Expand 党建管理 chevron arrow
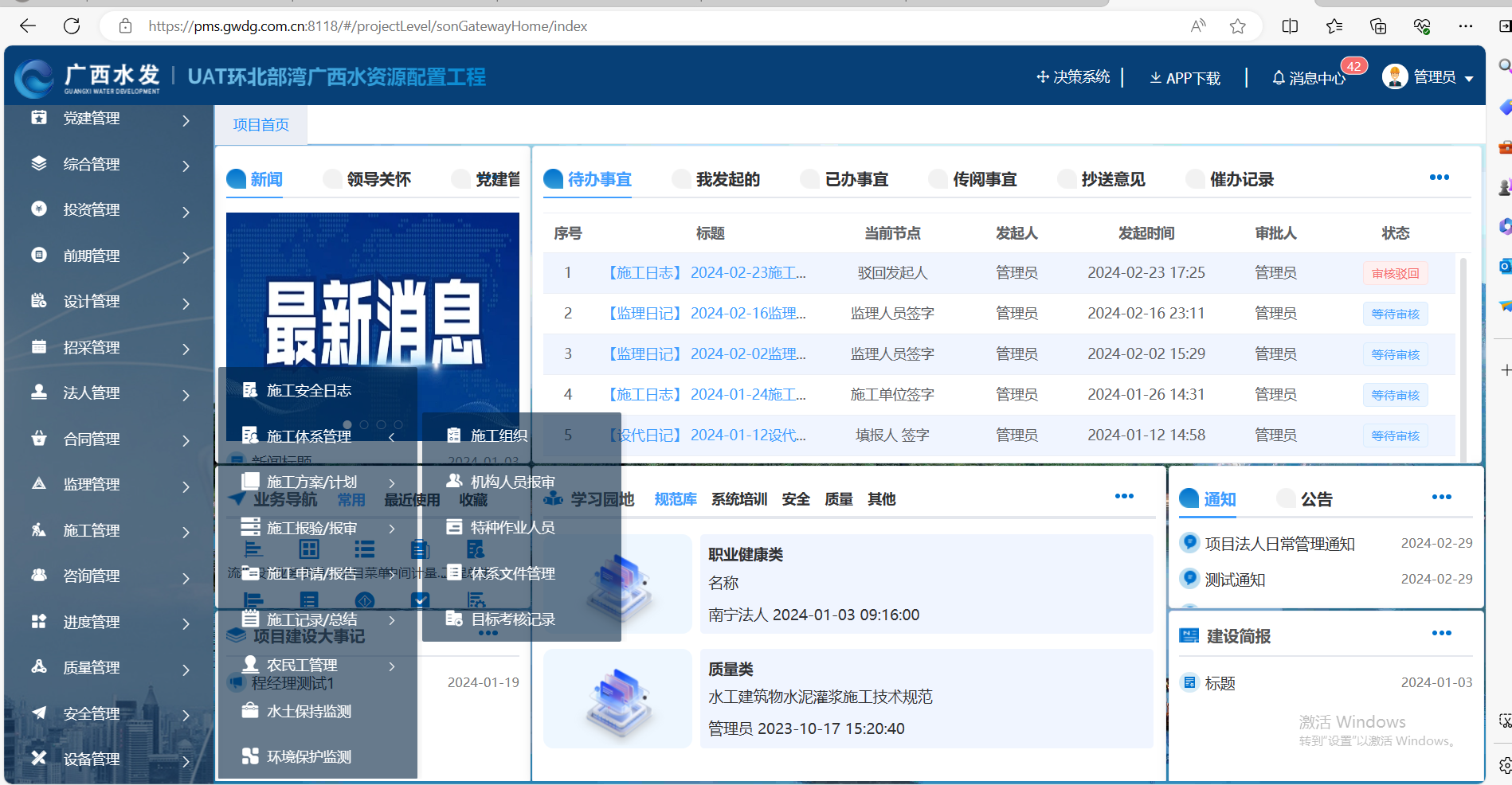Viewport: 1512px width, 785px height. point(186,120)
